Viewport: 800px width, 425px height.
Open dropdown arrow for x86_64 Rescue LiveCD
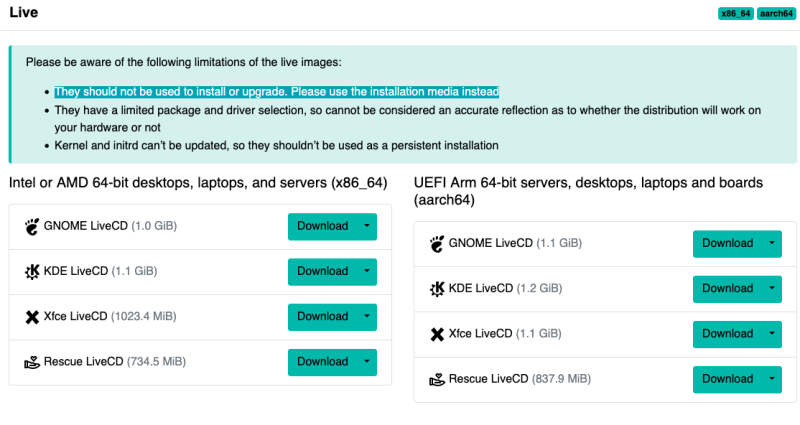[367, 362]
